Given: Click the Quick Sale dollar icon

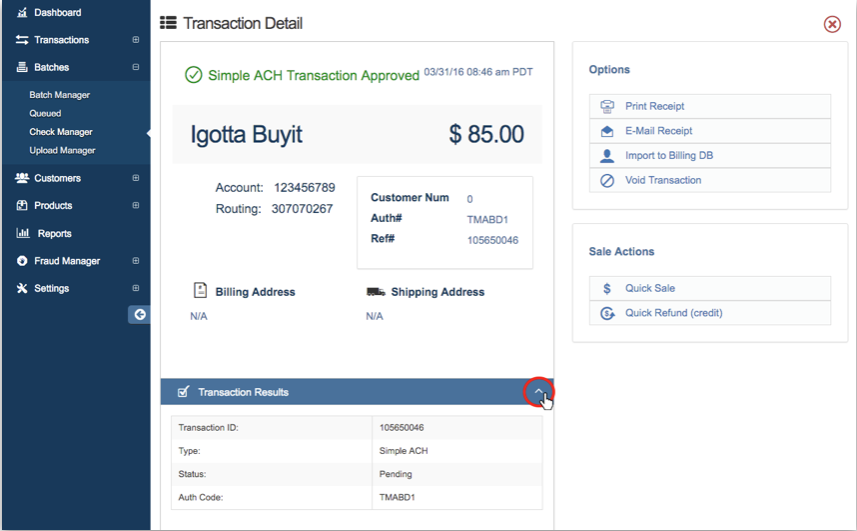Looking at the screenshot, I should coord(607,288).
